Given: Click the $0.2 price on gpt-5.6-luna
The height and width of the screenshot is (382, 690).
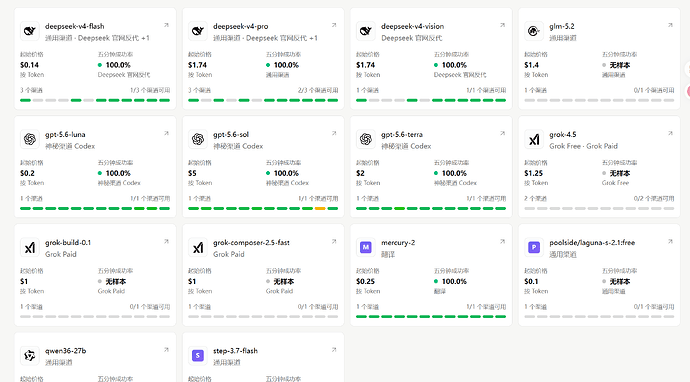Looking at the screenshot, I should tap(27, 173).
